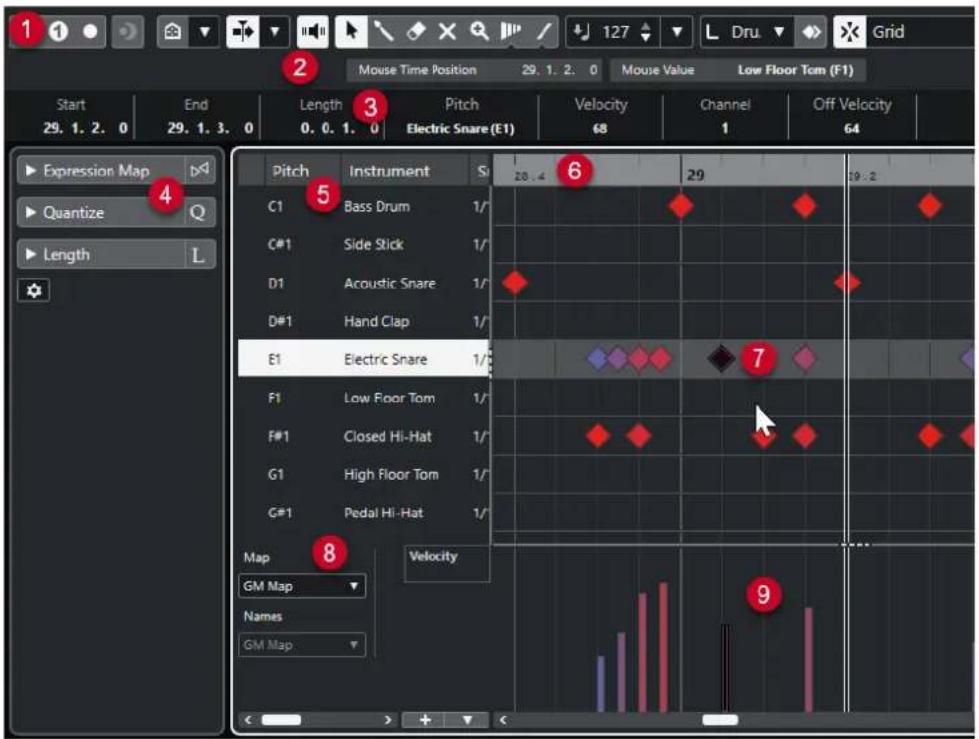This screenshot has height=739, width=979.
Task: Select the Zoom magnifier tool
Action: pyautogui.click(x=479, y=31)
